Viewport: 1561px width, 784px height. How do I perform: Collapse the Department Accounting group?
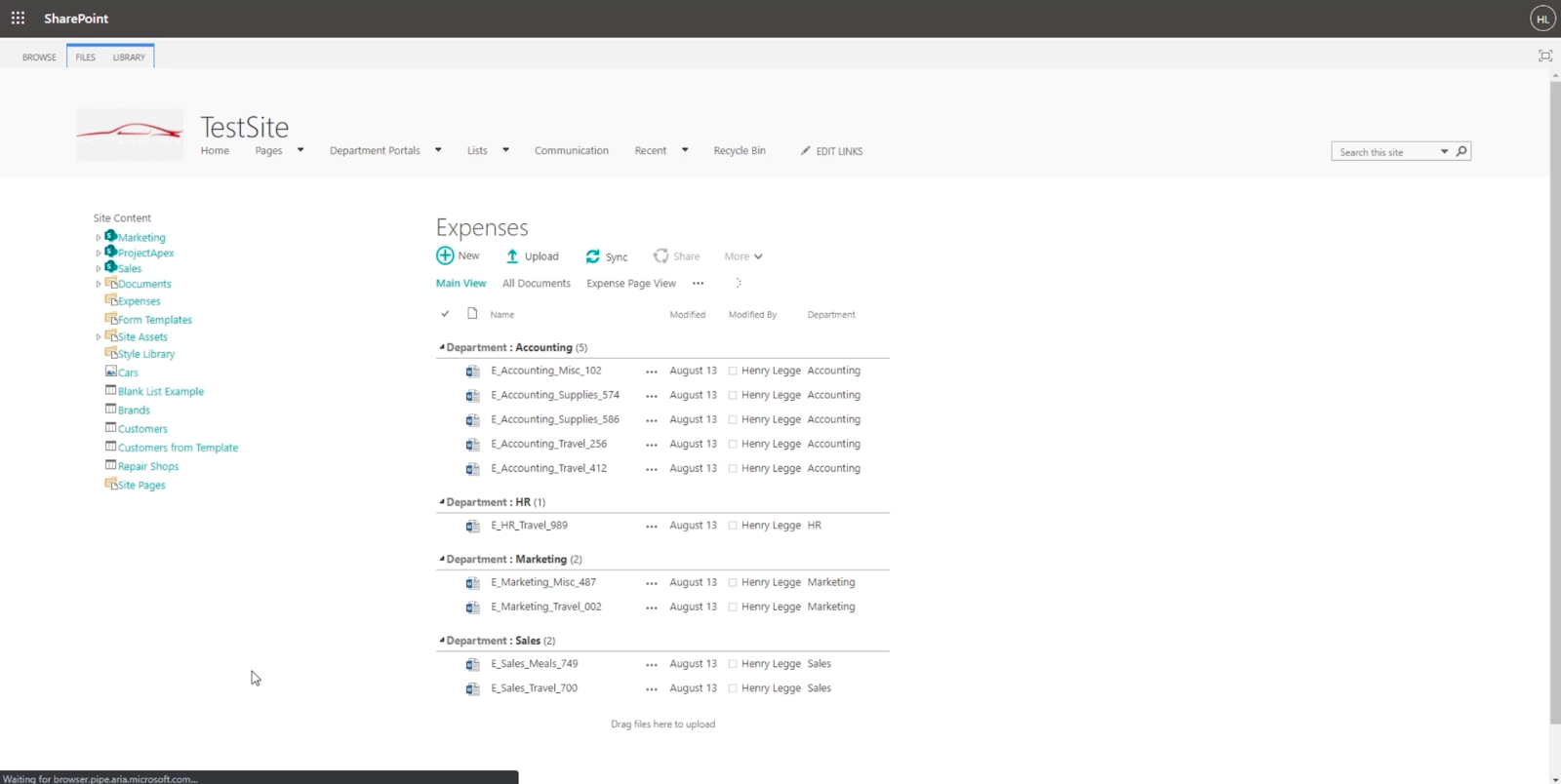pyautogui.click(x=442, y=347)
